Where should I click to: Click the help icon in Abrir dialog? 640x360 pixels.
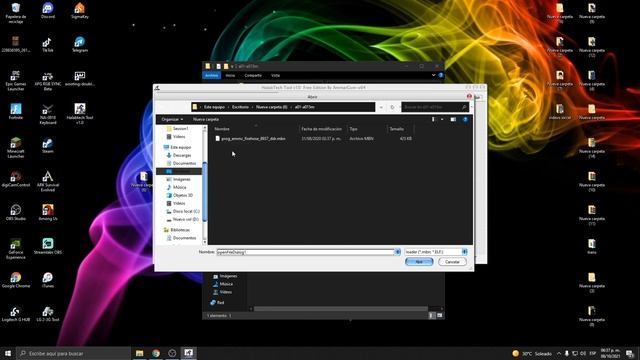click(465, 119)
